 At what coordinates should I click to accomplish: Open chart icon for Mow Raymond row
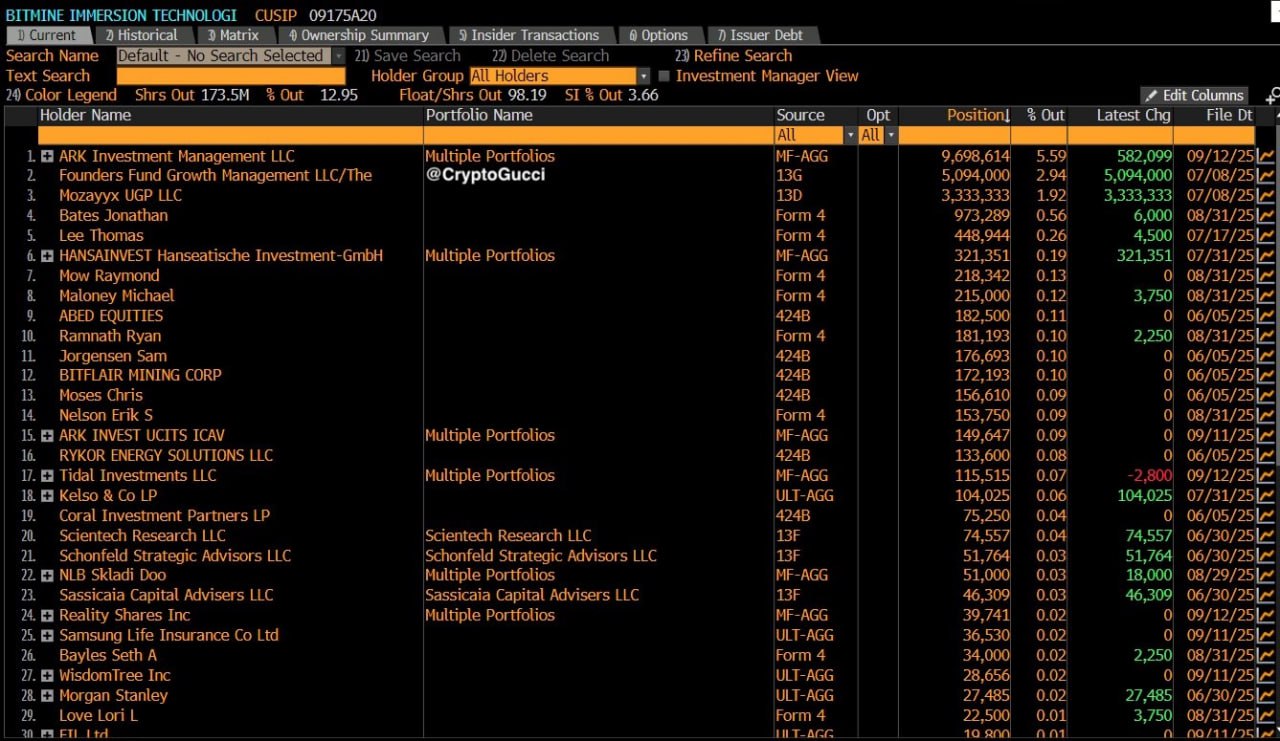[x=1266, y=276]
